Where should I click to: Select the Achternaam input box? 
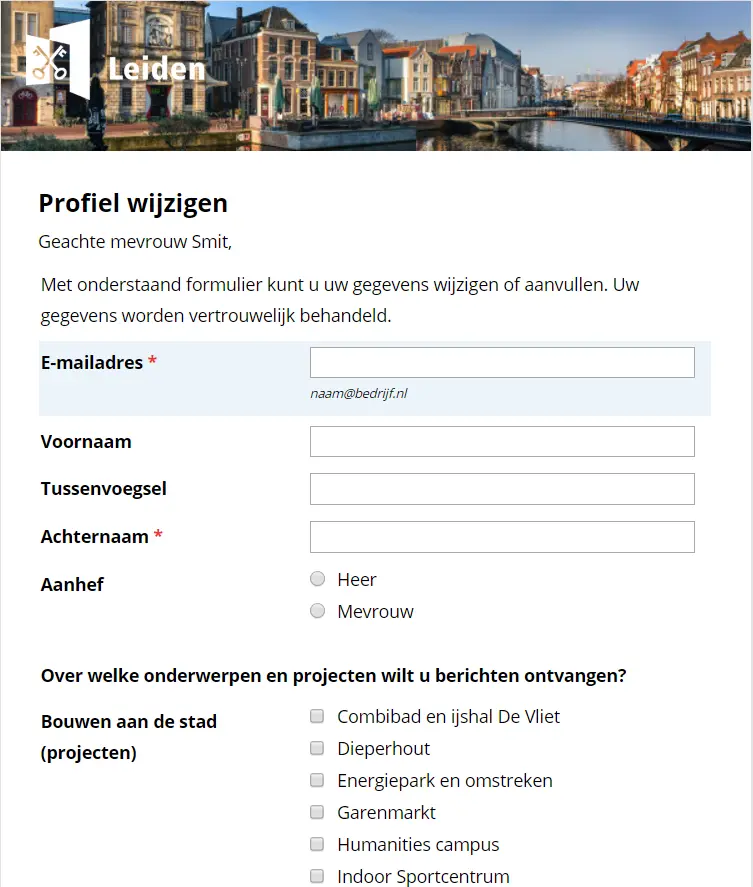click(x=502, y=537)
